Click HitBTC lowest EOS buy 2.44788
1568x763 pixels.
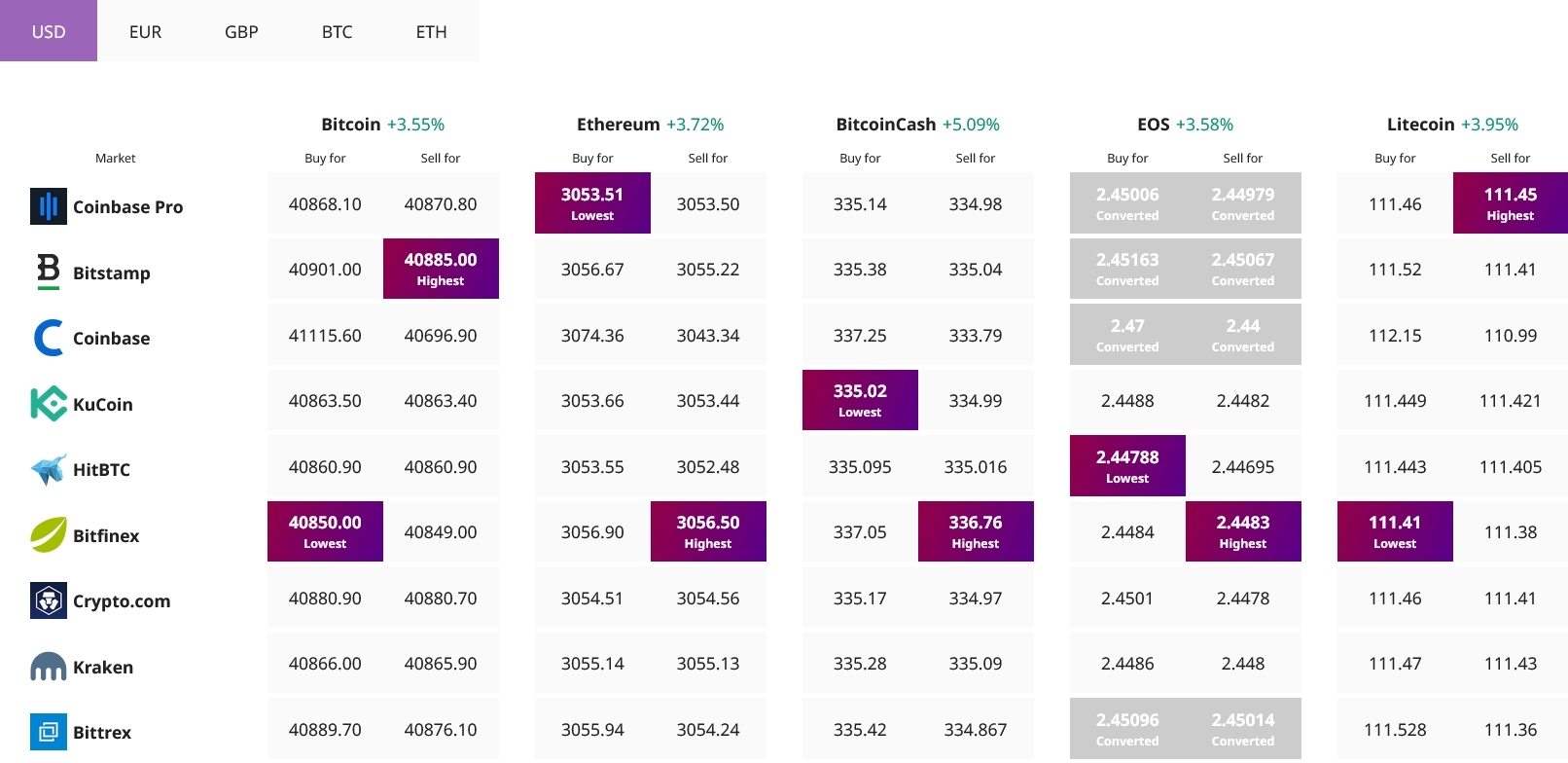click(1127, 465)
